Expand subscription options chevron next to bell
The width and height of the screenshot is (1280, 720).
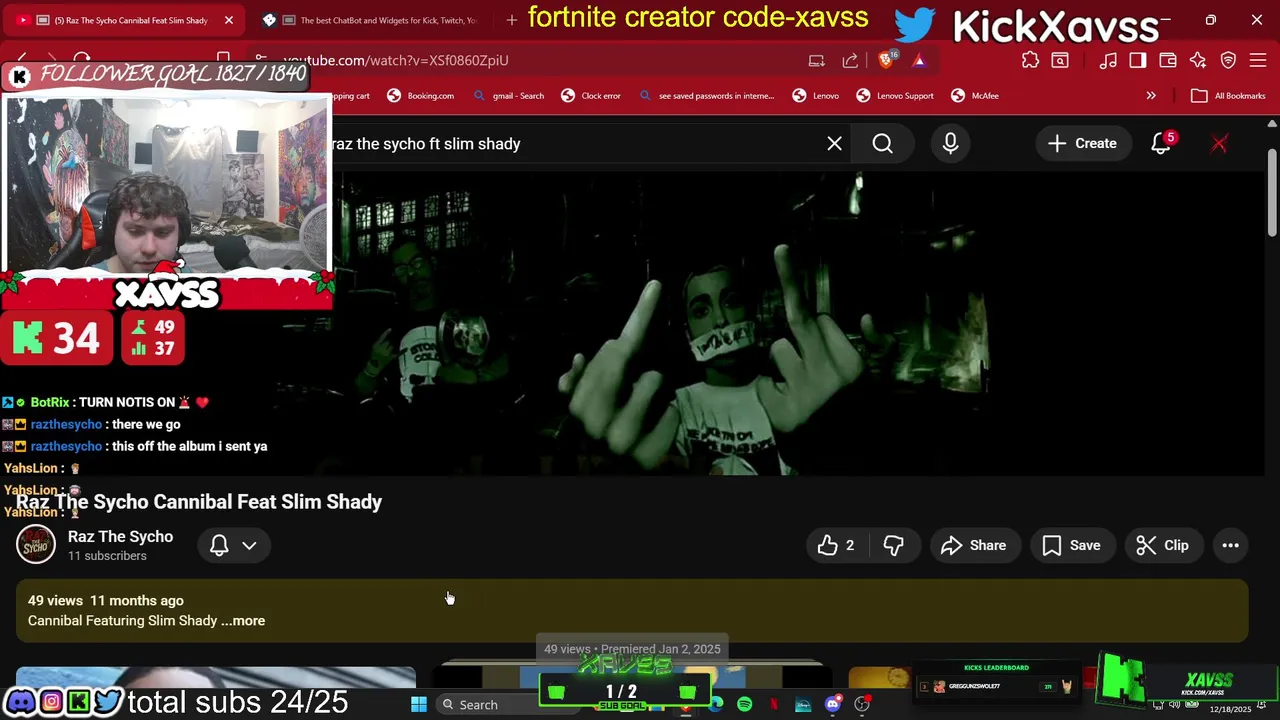[249, 545]
